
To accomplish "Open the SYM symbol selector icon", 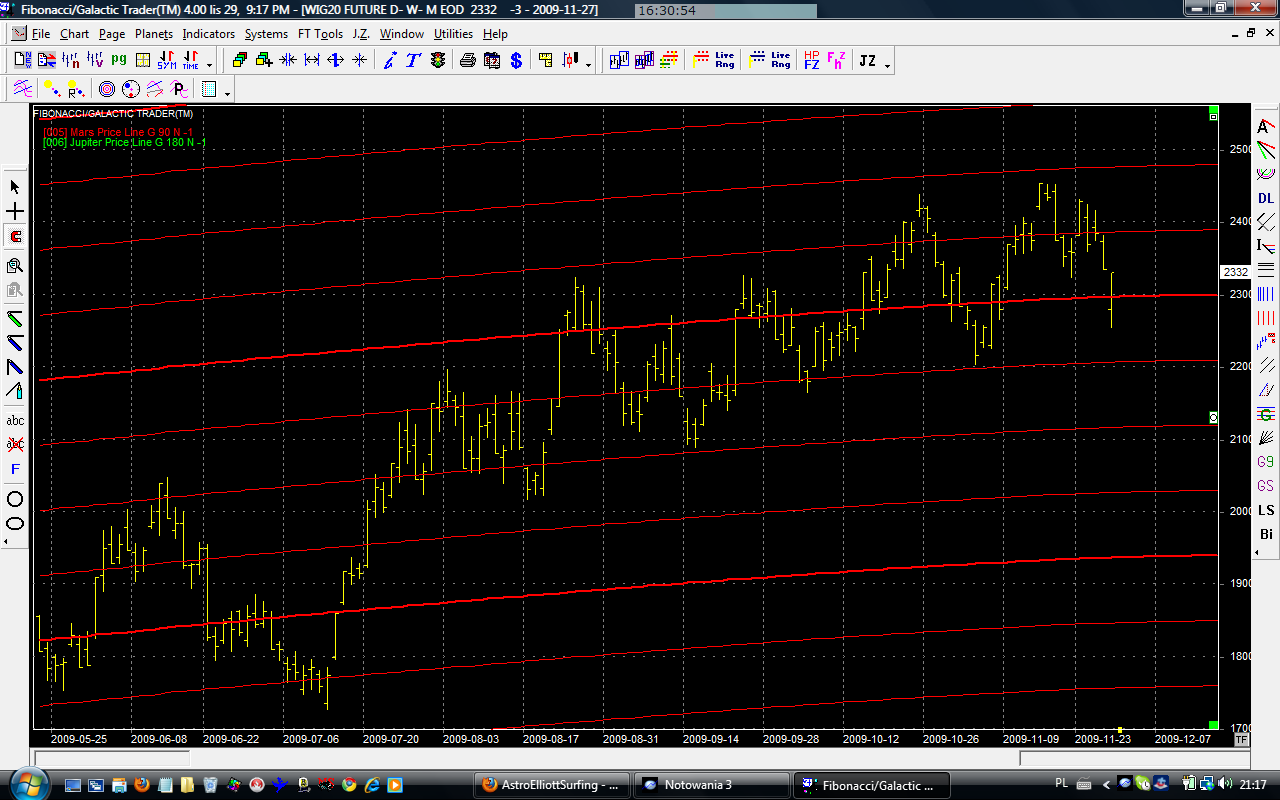I will (x=165, y=61).
